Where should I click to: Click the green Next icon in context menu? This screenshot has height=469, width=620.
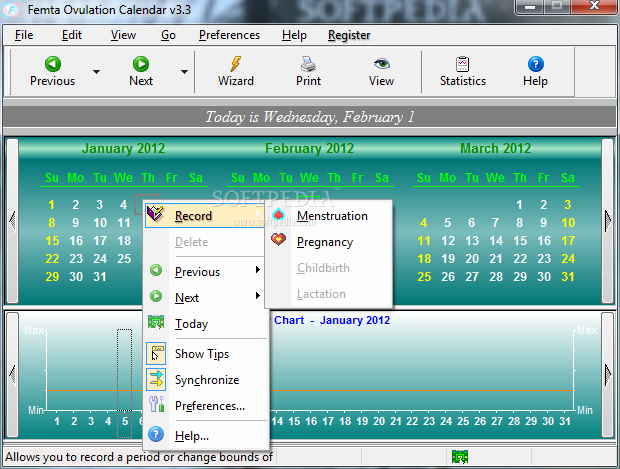click(156, 296)
